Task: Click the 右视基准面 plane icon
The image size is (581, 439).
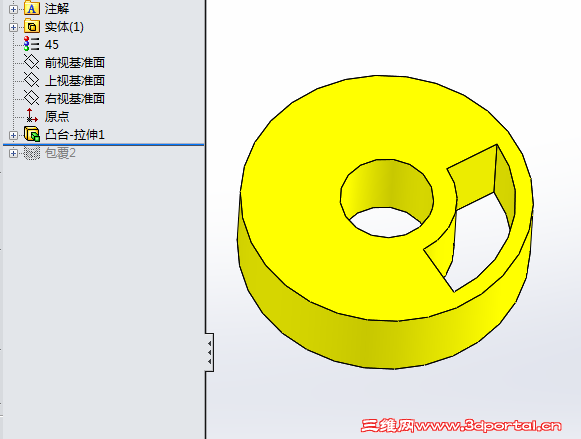Action: (31, 98)
